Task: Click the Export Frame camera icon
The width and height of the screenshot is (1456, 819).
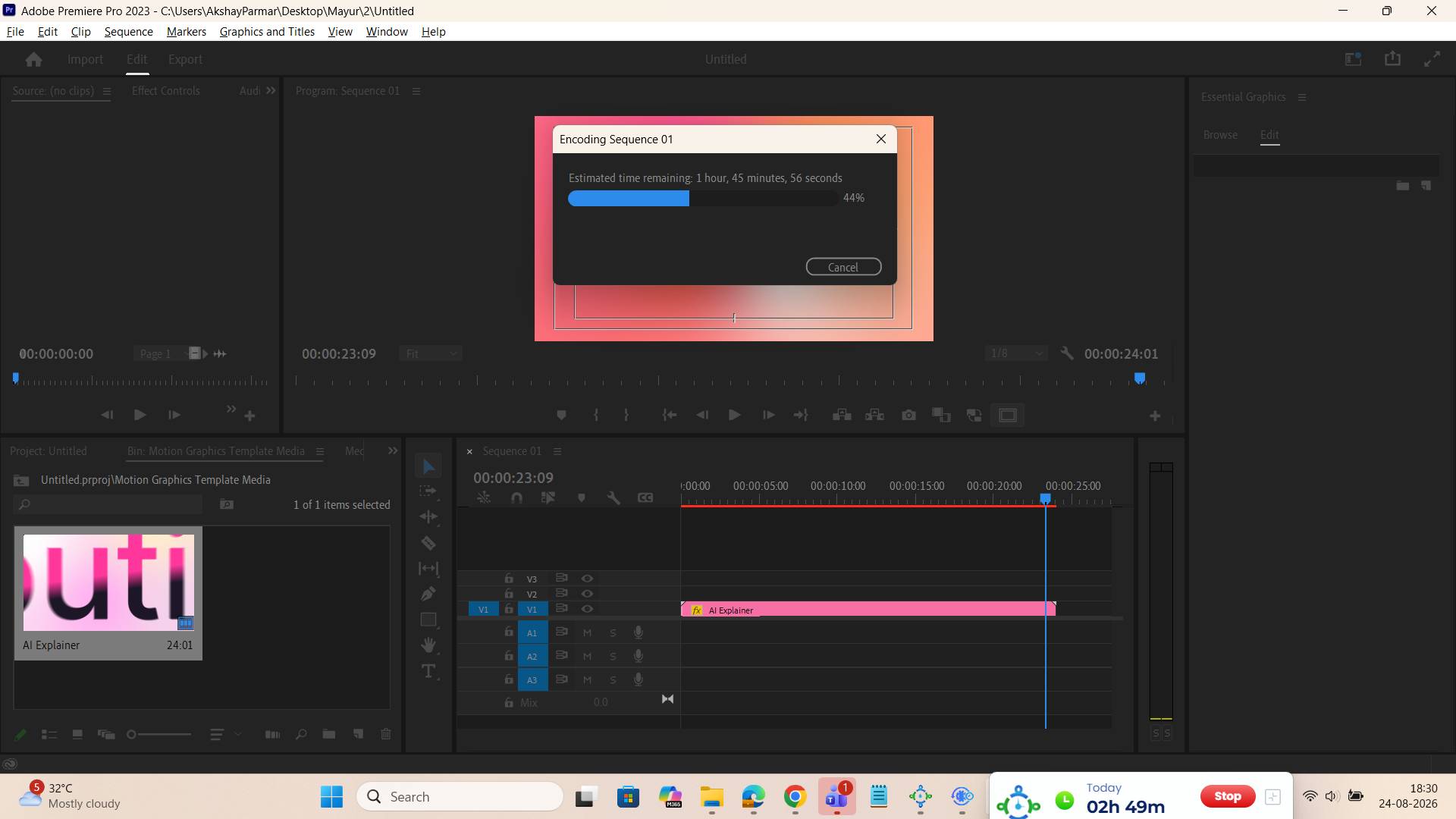Action: (x=908, y=415)
